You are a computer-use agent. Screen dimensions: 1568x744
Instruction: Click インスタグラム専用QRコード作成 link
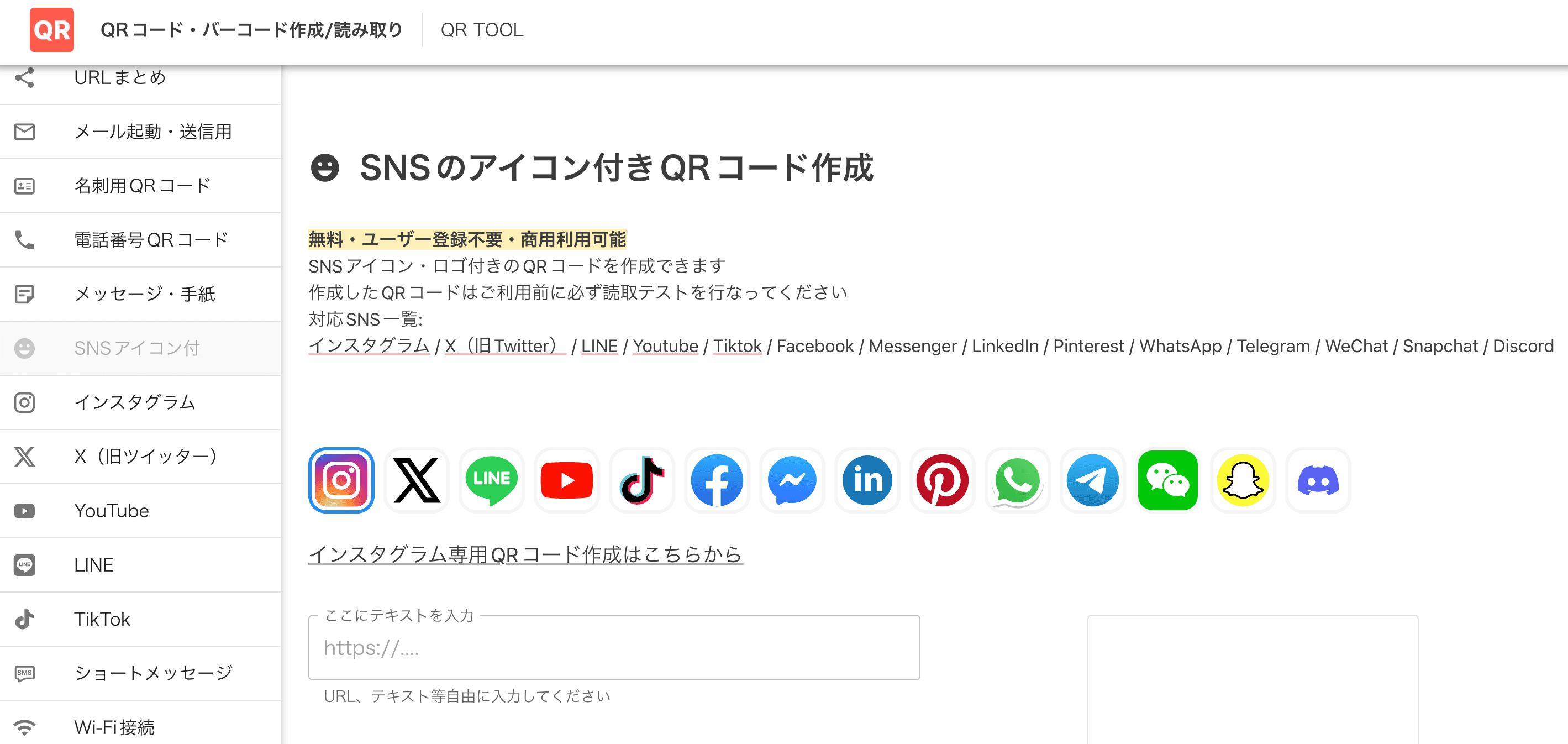pos(526,553)
